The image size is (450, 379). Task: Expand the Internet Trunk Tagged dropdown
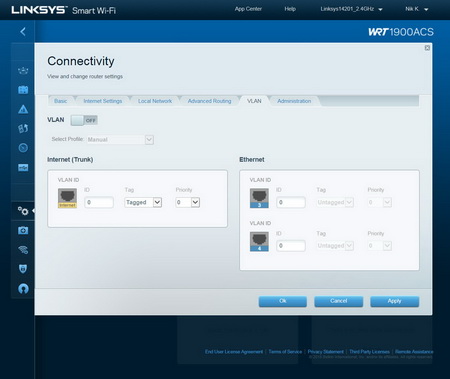[143, 202]
